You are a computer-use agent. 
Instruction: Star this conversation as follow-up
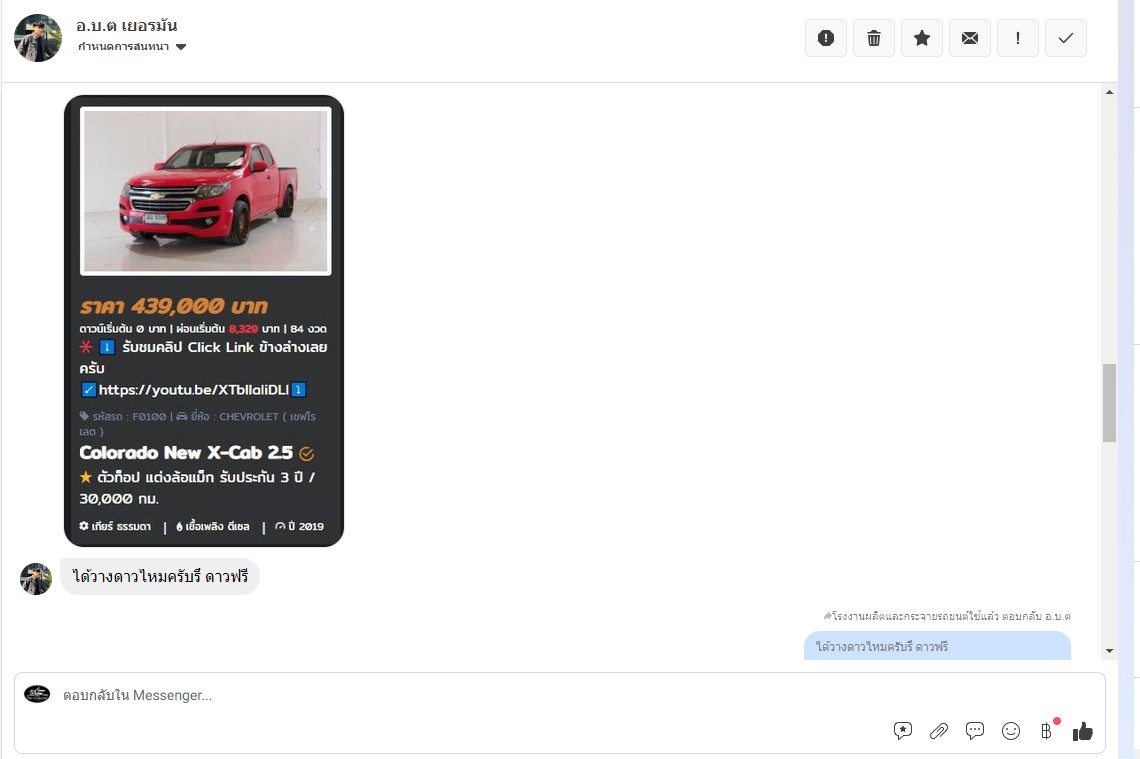click(922, 38)
